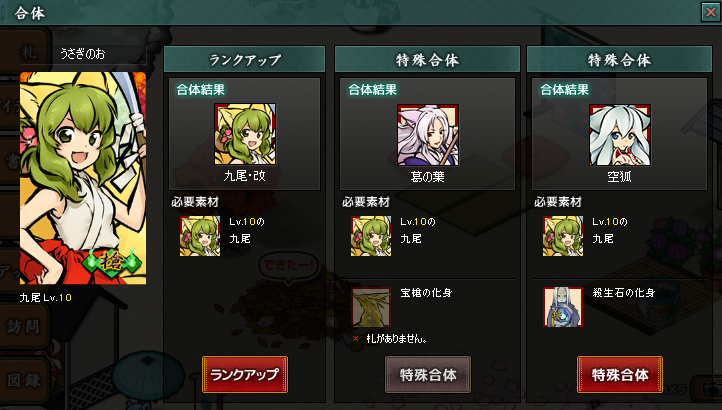The height and width of the screenshot is (410, 722).
Task: Open the 札 side menu tab
Action: pyautogui.click(x=25, y=53)
